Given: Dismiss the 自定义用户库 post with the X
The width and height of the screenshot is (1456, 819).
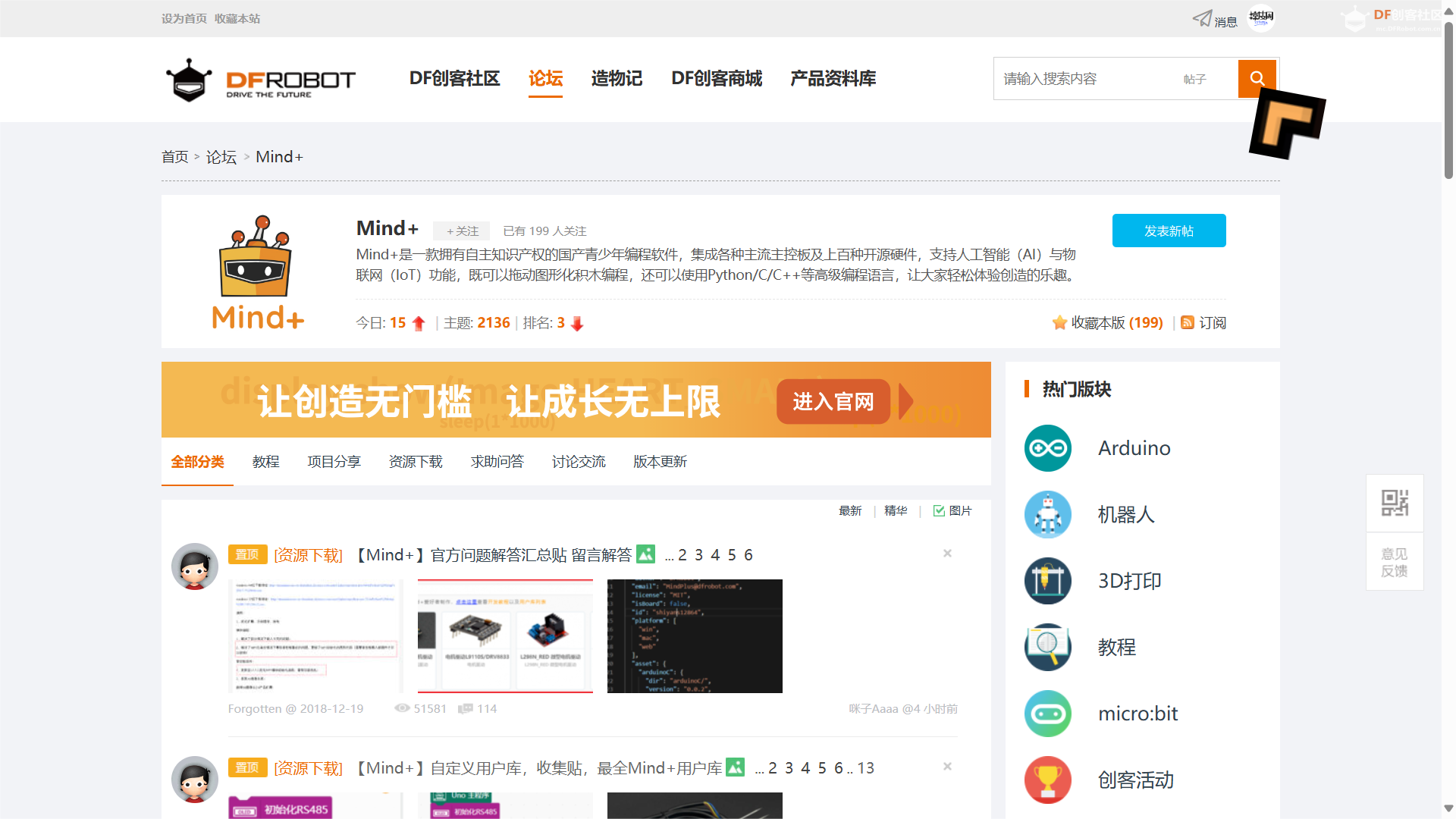Looking at the screenshot, I should click(x=947, y=767).
